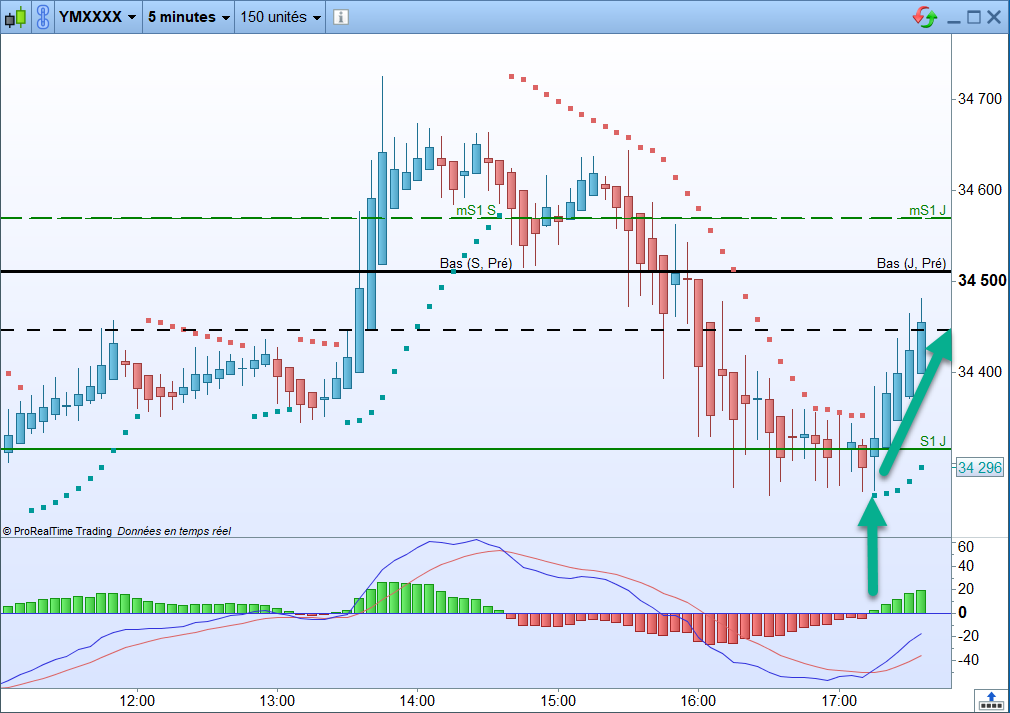Close the chart window
The image size is (1010, 713).
tap(994, 17)
